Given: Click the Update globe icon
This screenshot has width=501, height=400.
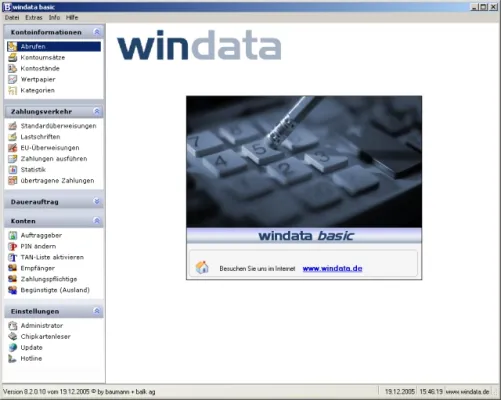Looking at the screenshot, I should point(12,347).
